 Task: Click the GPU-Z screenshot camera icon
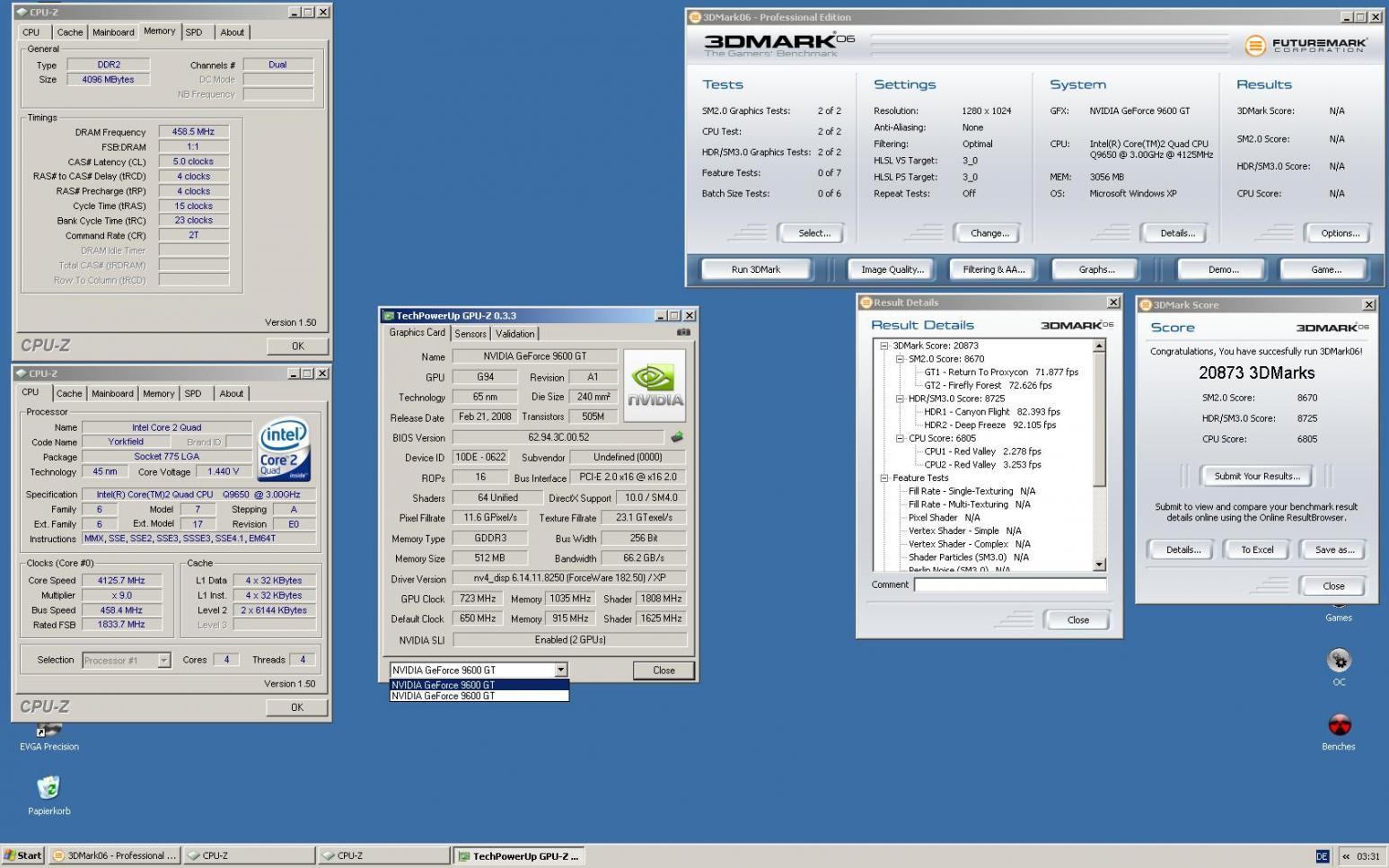pos(683,332)
